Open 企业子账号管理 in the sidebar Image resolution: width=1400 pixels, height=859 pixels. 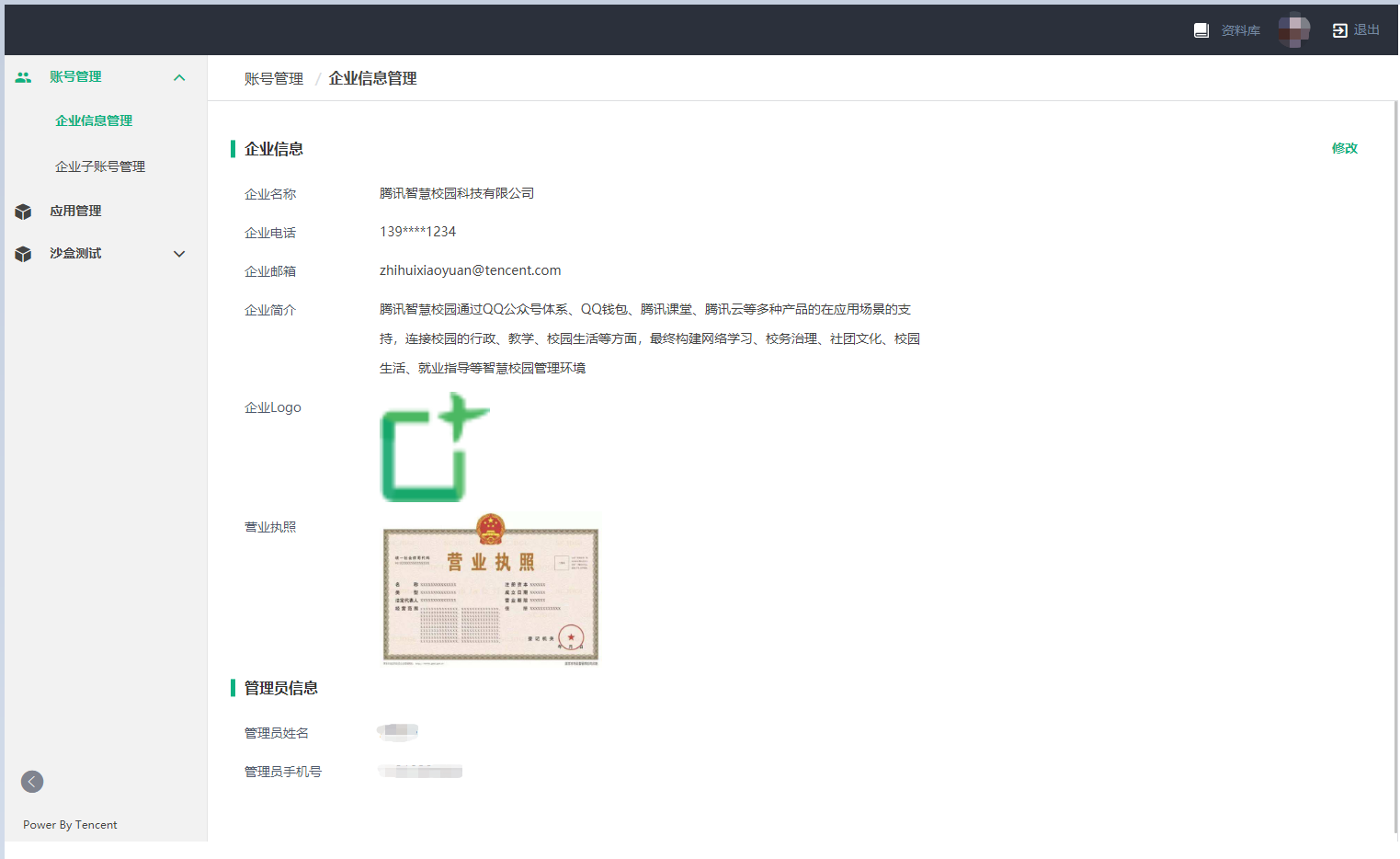(100, 166)
